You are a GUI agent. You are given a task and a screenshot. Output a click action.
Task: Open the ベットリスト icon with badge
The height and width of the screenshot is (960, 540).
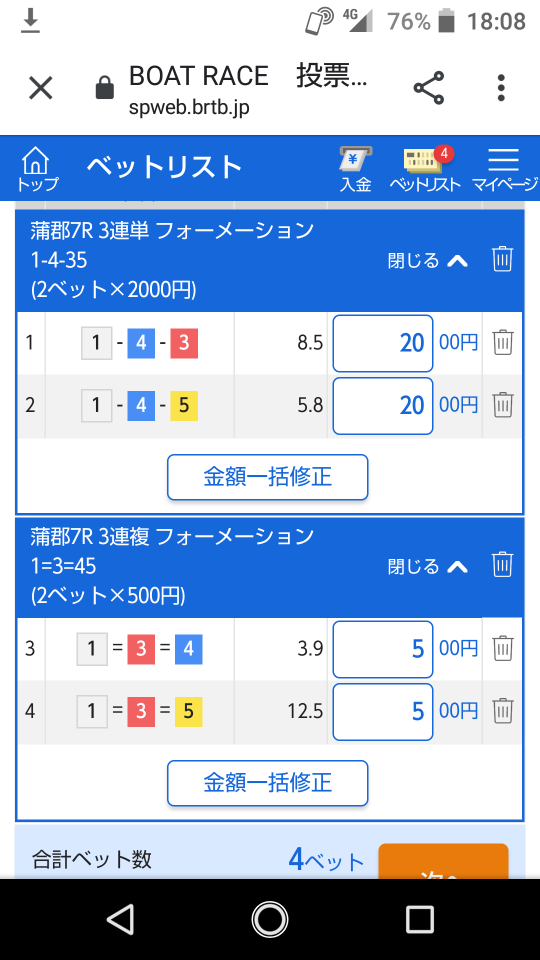tap(424, 170)
